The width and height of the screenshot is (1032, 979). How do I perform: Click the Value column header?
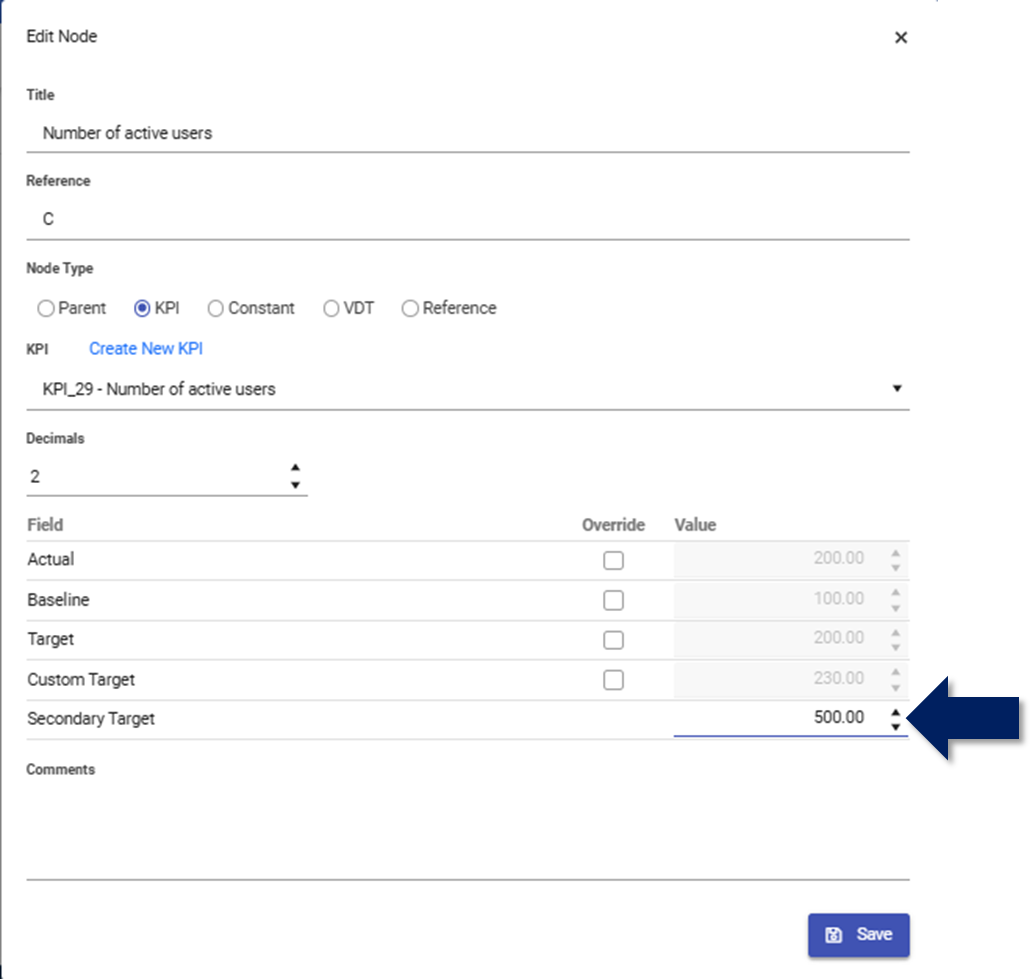coord(695,525)
